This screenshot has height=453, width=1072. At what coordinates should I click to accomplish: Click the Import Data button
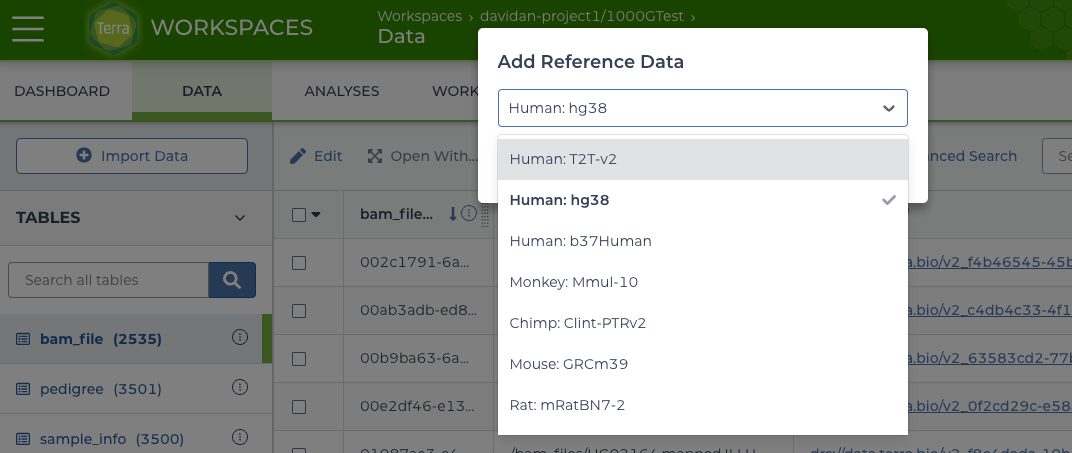[132, 156]
